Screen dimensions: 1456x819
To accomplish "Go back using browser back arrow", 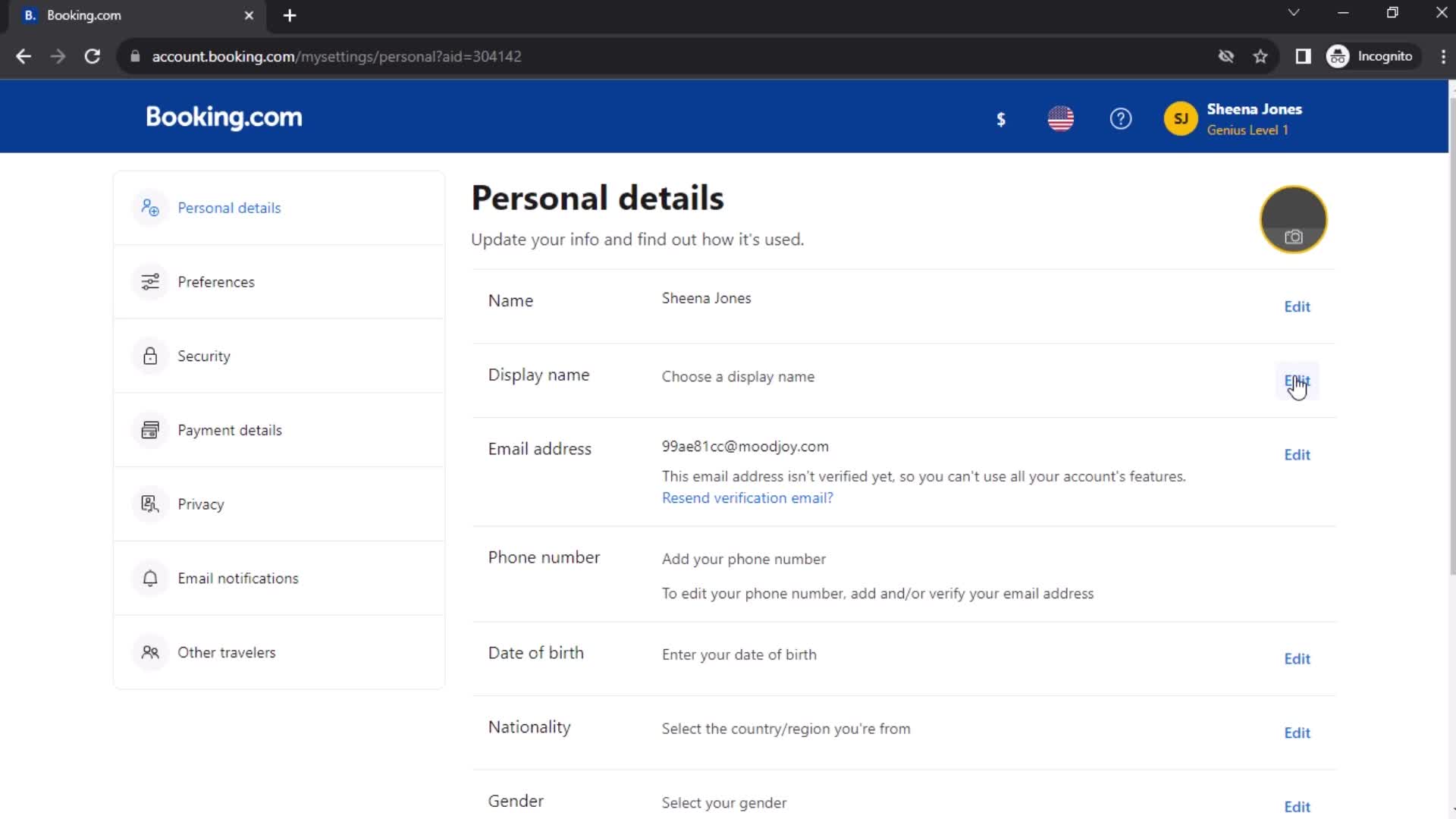I will pos(24,56).
